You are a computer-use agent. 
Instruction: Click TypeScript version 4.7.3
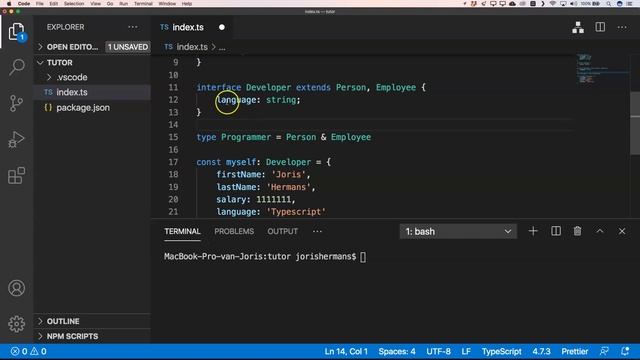pos(541,351)
